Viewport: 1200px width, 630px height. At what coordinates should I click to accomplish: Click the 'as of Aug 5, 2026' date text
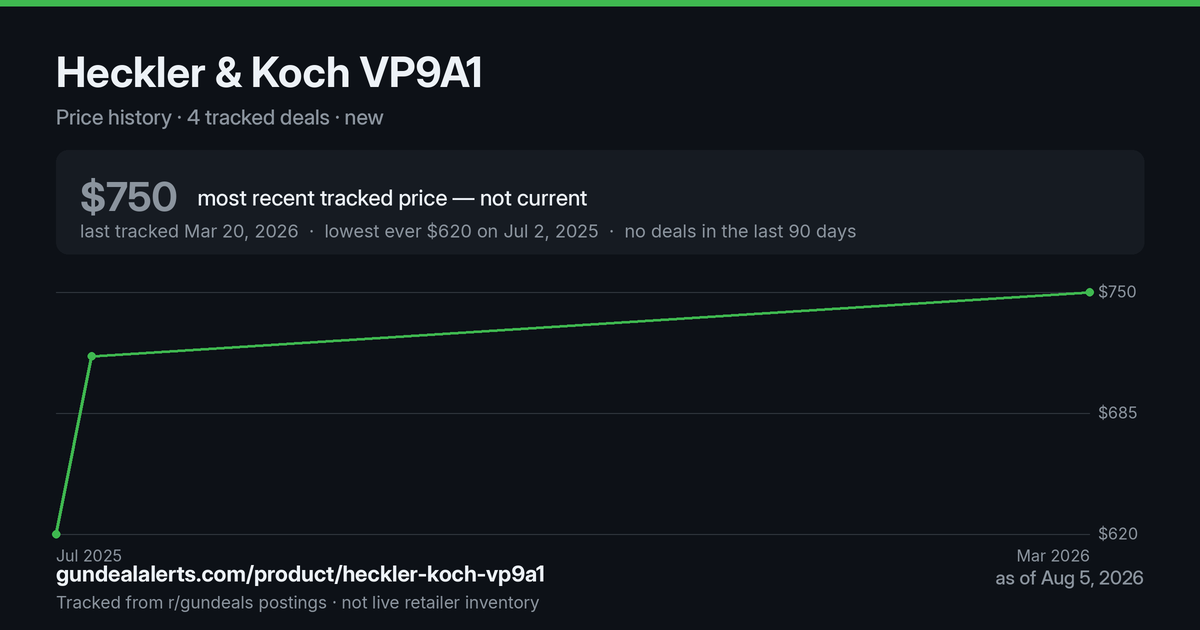click(1069, 578)
